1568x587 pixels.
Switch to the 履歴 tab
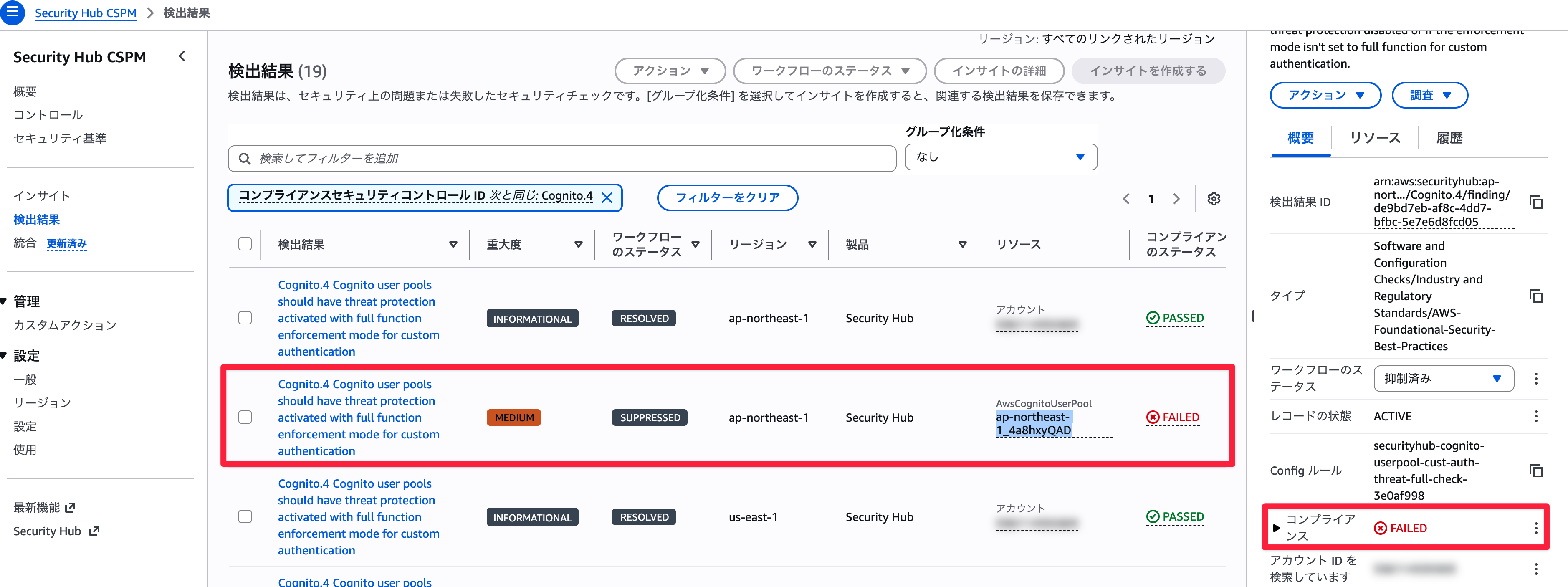(1449, 138)
